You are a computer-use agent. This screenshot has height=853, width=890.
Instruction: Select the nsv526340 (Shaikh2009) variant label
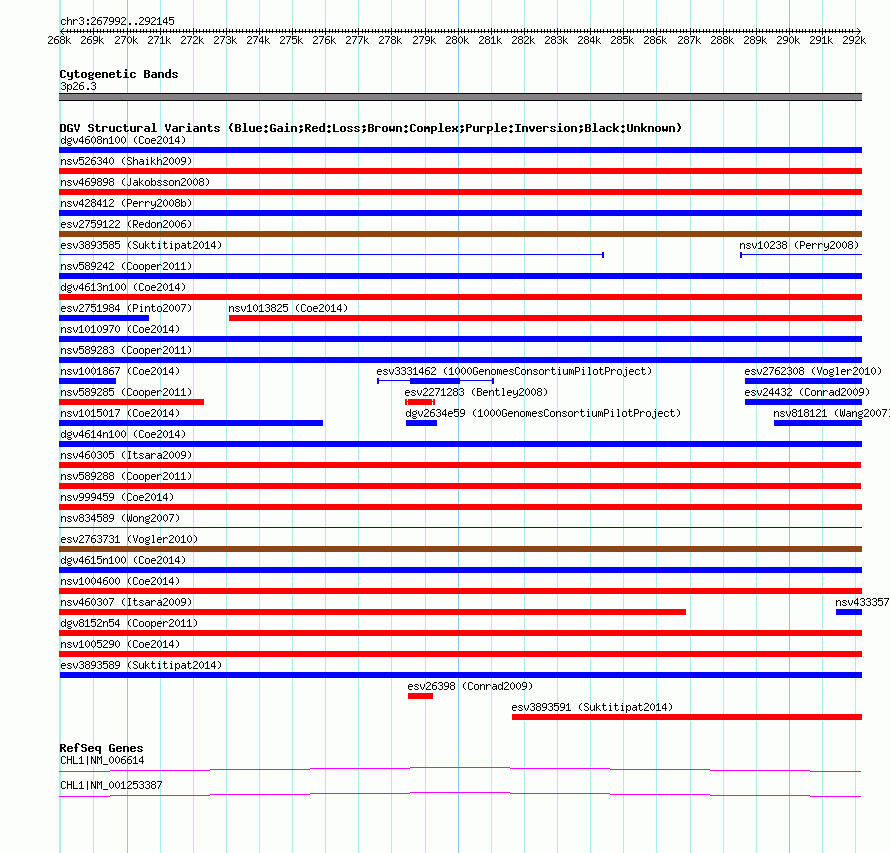pyautogui.click(x=126, y=161)
